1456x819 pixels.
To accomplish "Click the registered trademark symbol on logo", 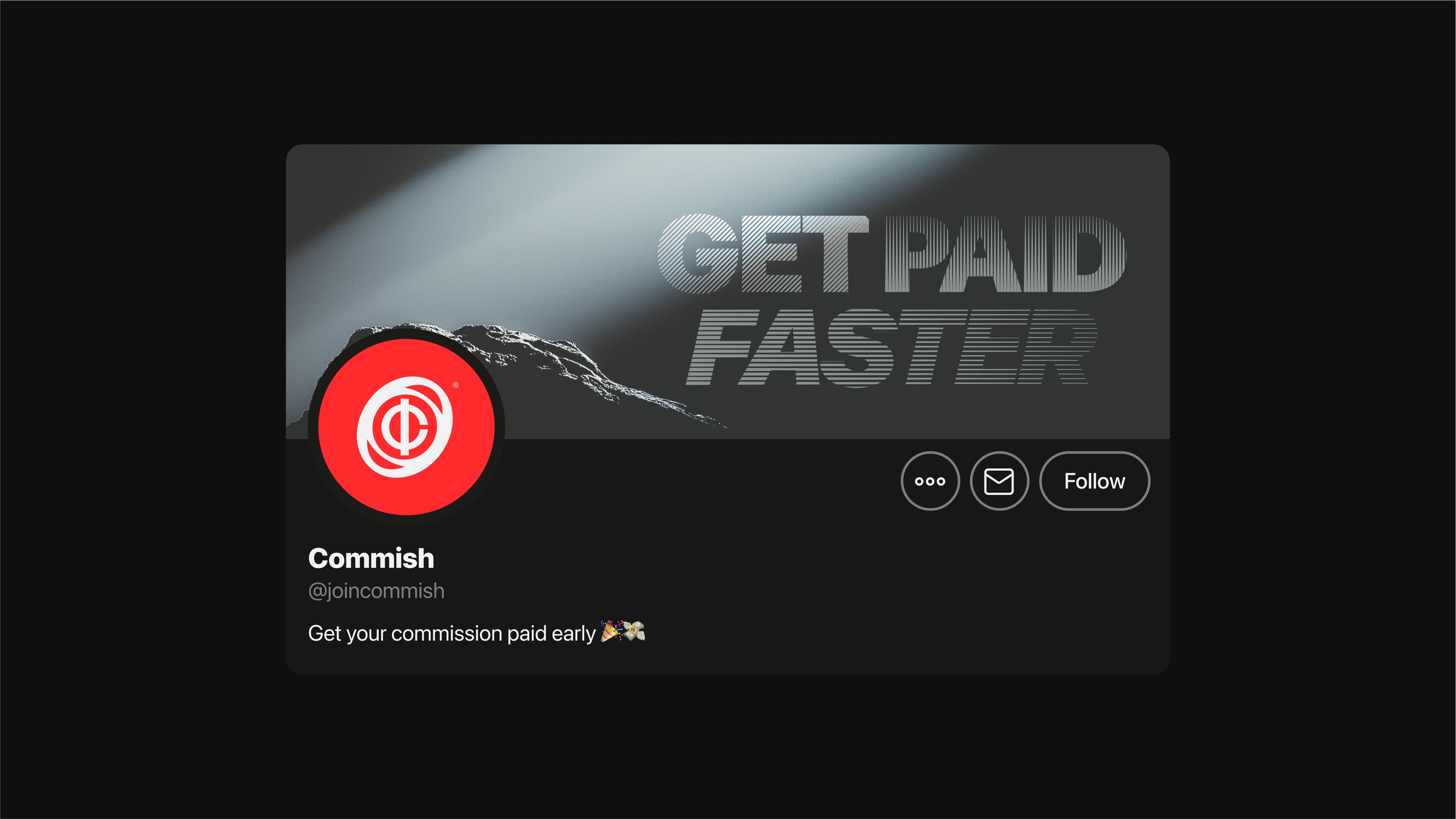I will coord(456,385).
